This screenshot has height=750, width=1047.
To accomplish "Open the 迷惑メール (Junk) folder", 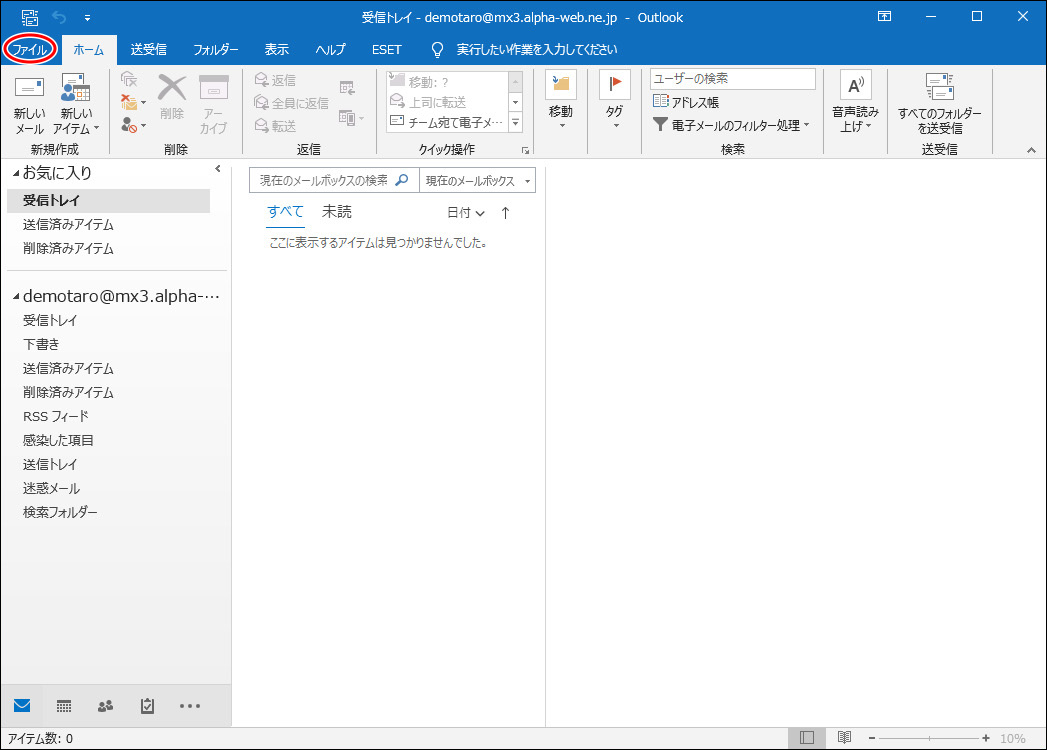I will coord(51,489).
